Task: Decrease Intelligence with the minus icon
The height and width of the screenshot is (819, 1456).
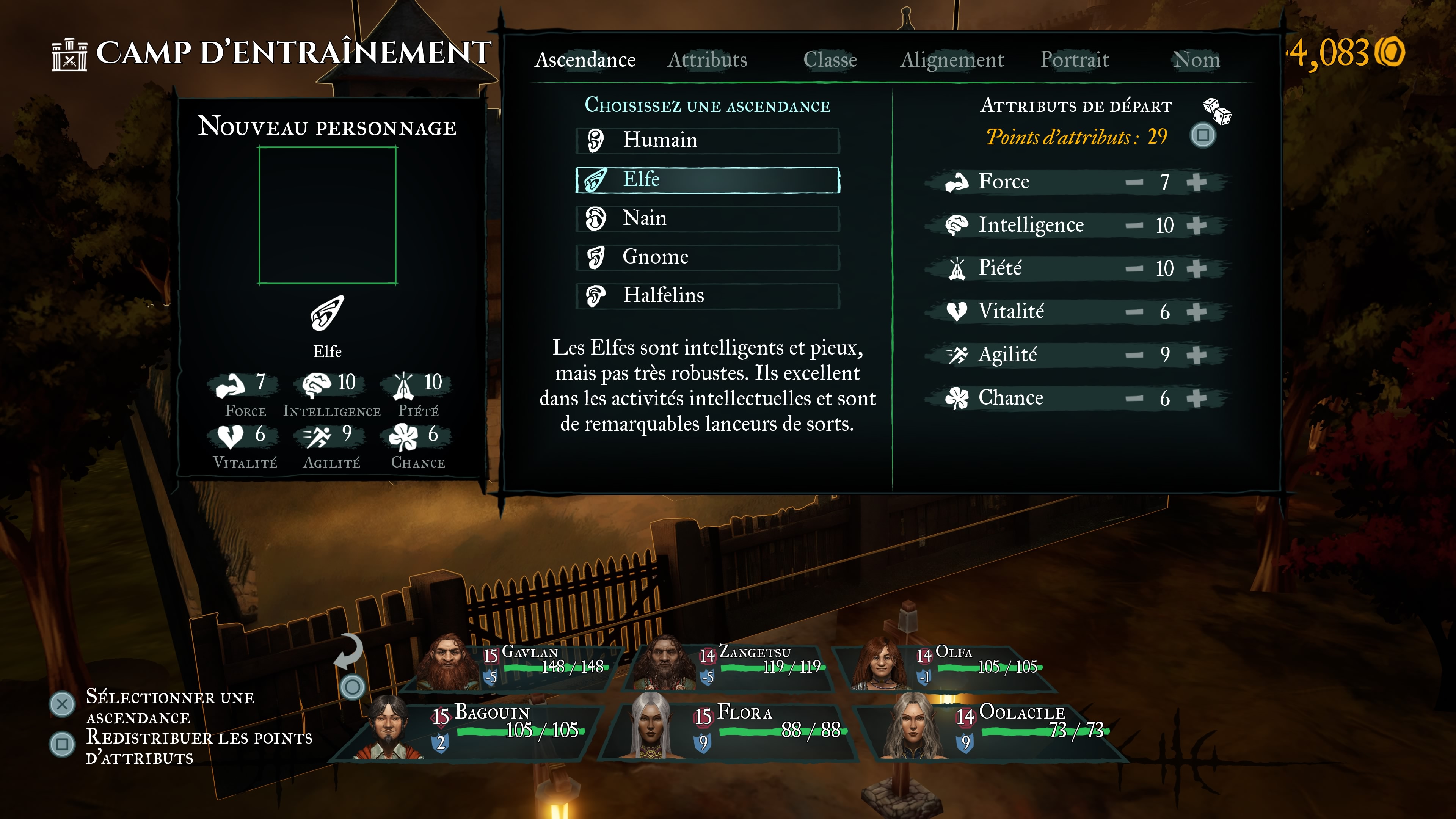Action: click(1134, 226)
